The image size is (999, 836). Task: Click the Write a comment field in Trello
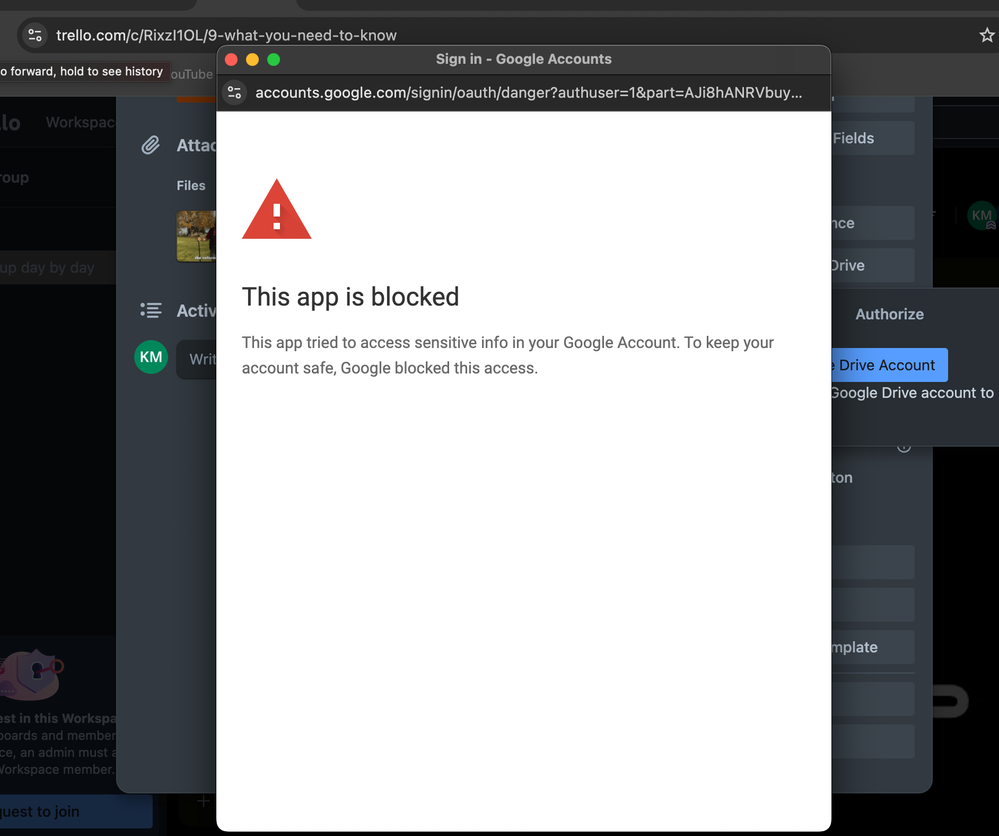coord(197,359)
